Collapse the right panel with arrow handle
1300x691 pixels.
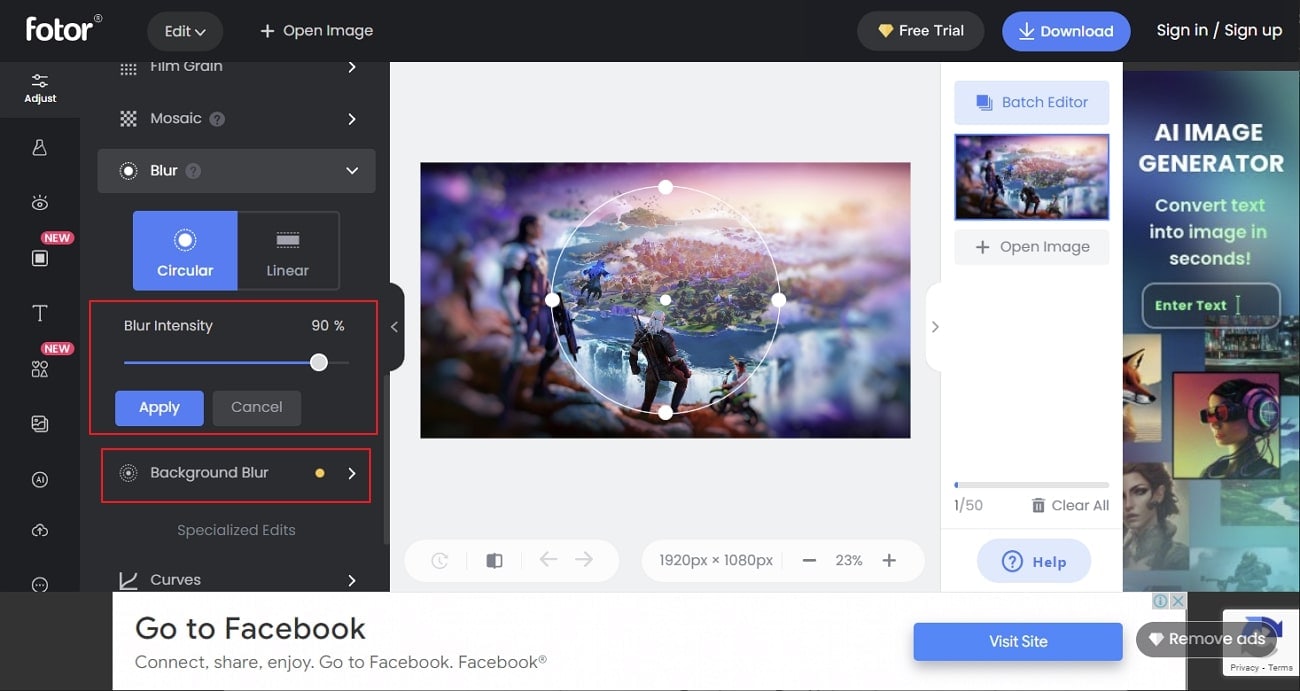pos(934,327)
